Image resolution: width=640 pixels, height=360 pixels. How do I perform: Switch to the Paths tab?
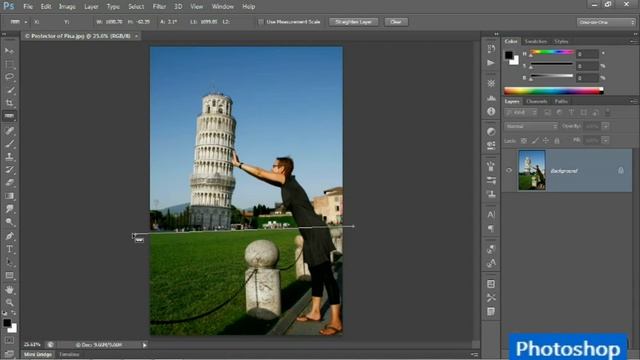tap(561, 101)
